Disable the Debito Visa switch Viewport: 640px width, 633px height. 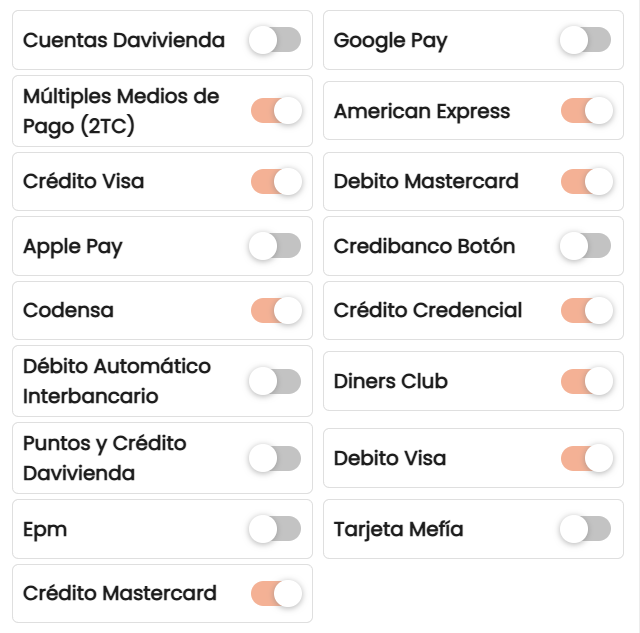pyautogui.click(x=587, y=458)
